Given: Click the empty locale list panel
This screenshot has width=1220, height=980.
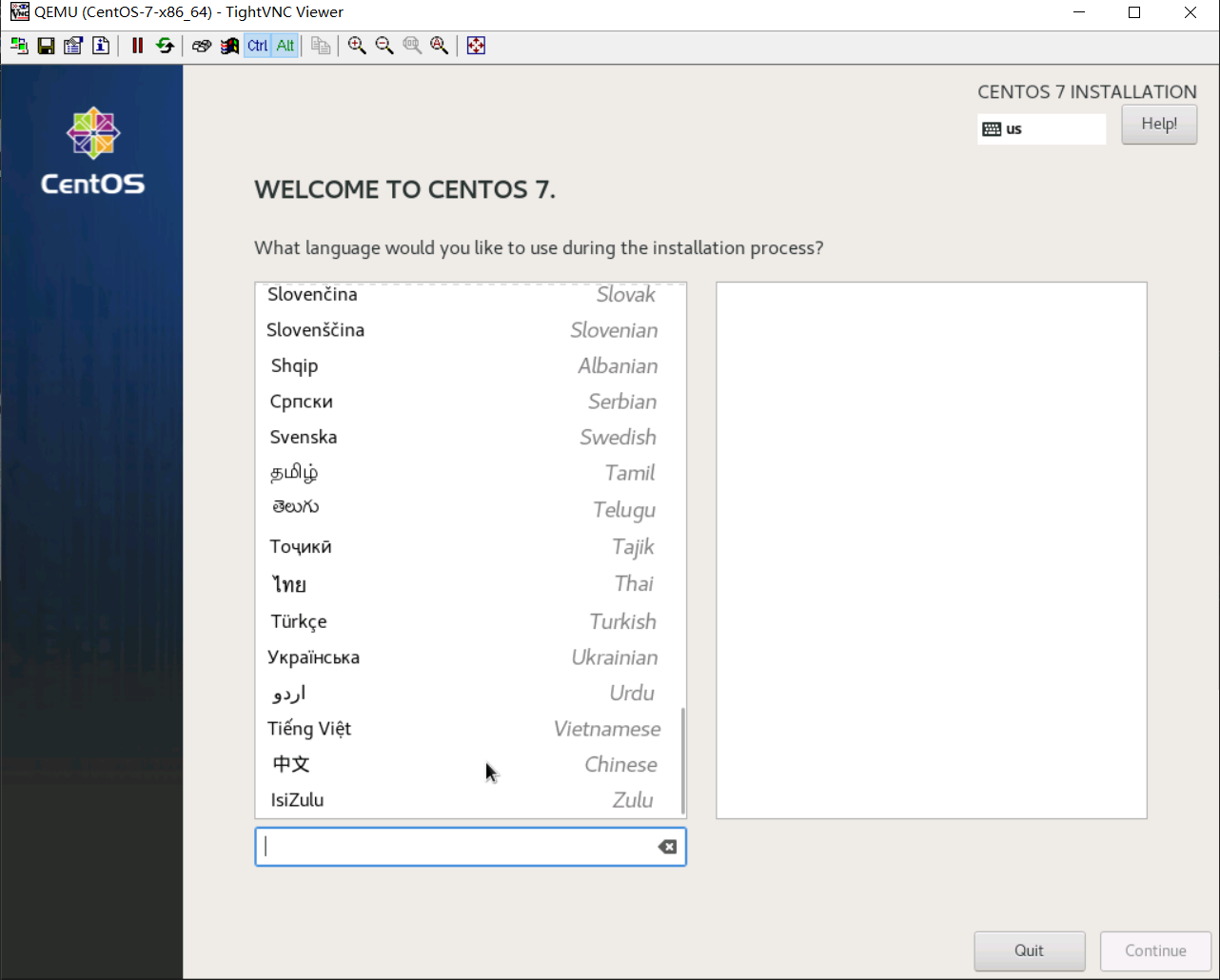Looking at the screenshot, I should [932, 550].
